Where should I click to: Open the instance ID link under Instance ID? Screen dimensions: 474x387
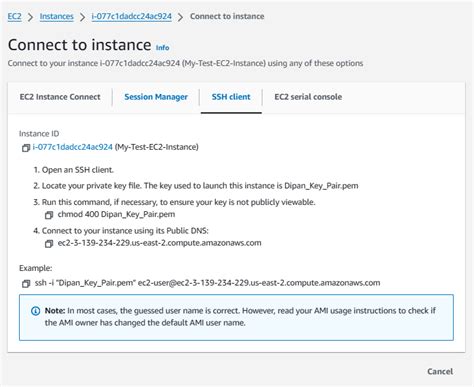click(x=72, y=147)
